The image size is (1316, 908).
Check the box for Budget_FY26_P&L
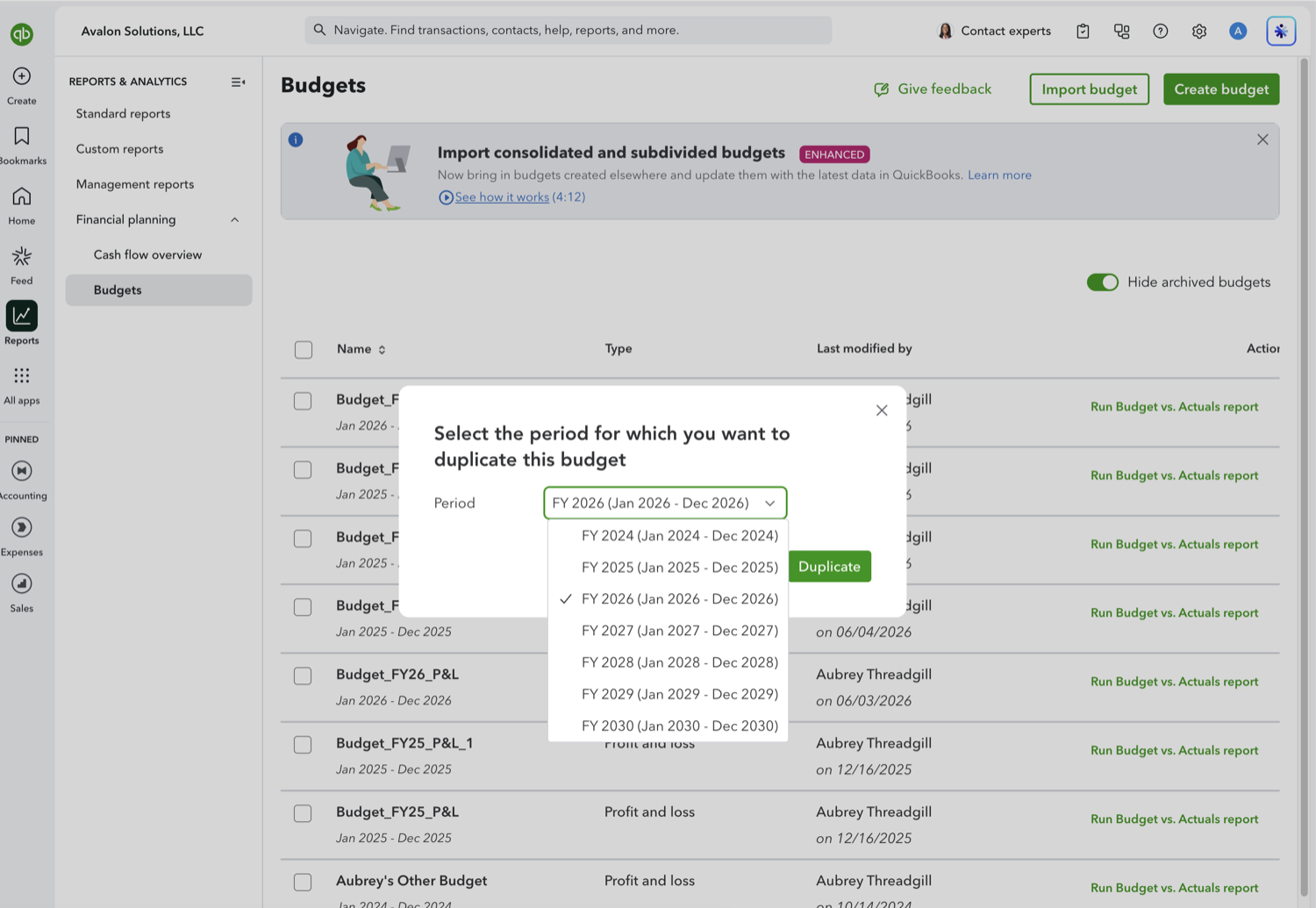point(303,676)
